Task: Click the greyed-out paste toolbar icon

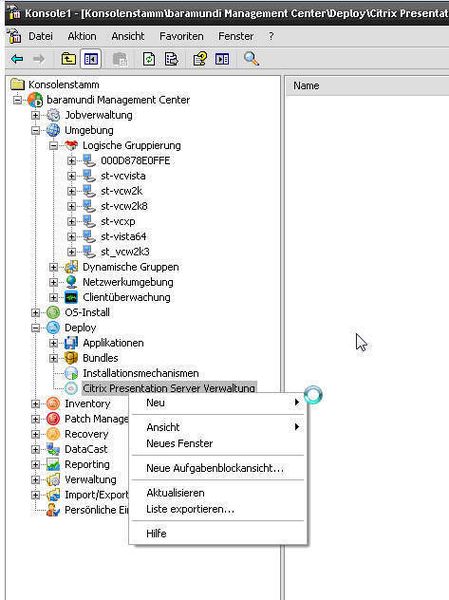Action: (120, 59)
